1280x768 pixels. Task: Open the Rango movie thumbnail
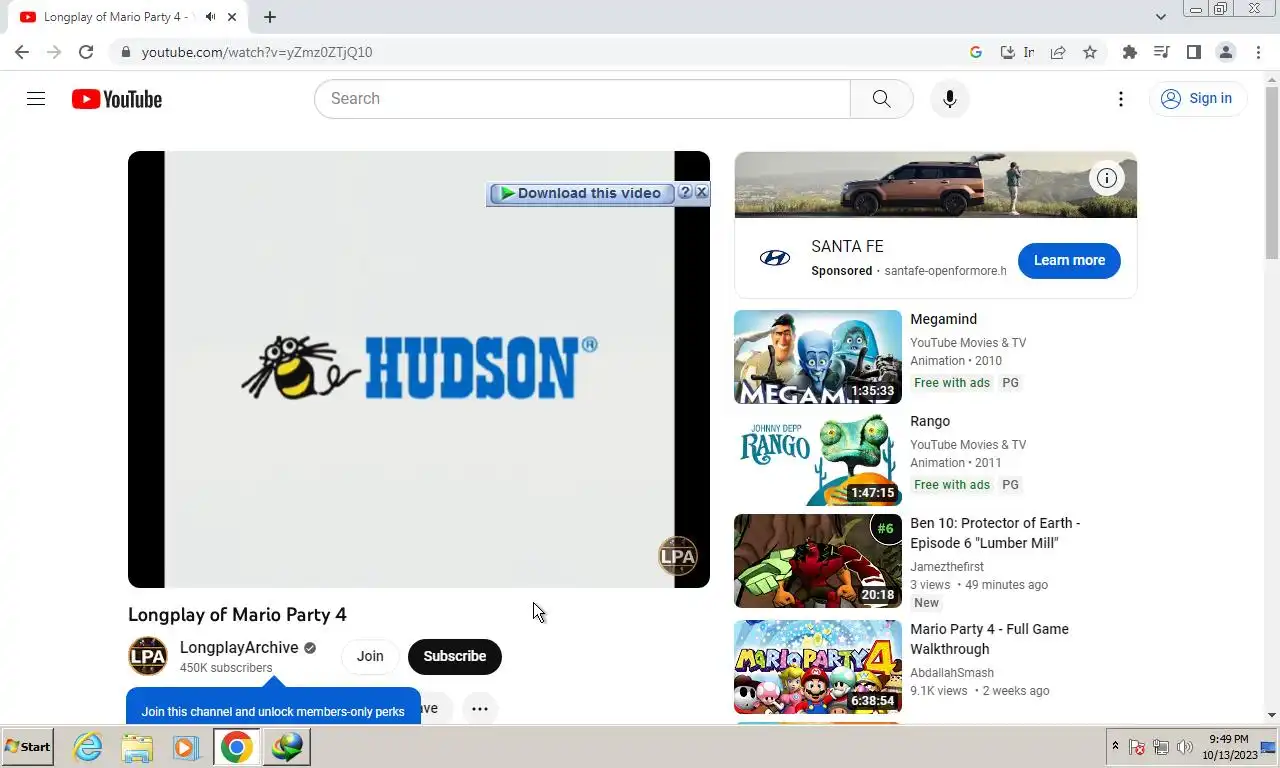click(818, 459)
